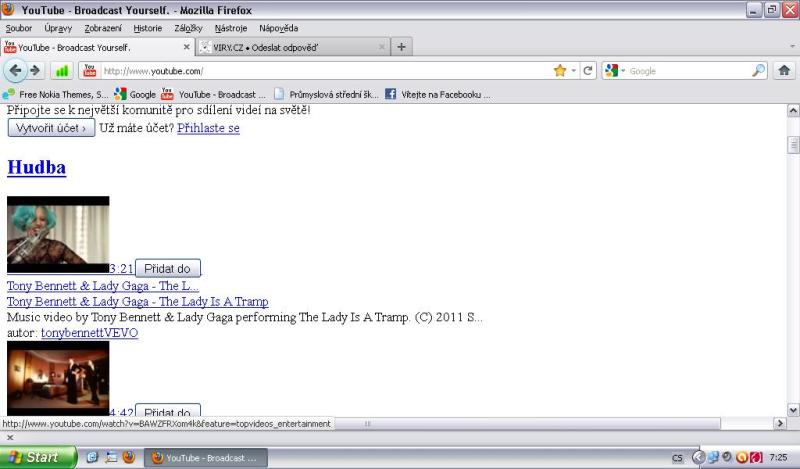
Task: Launch Firefox from quick launch
Action: (129, 457)
